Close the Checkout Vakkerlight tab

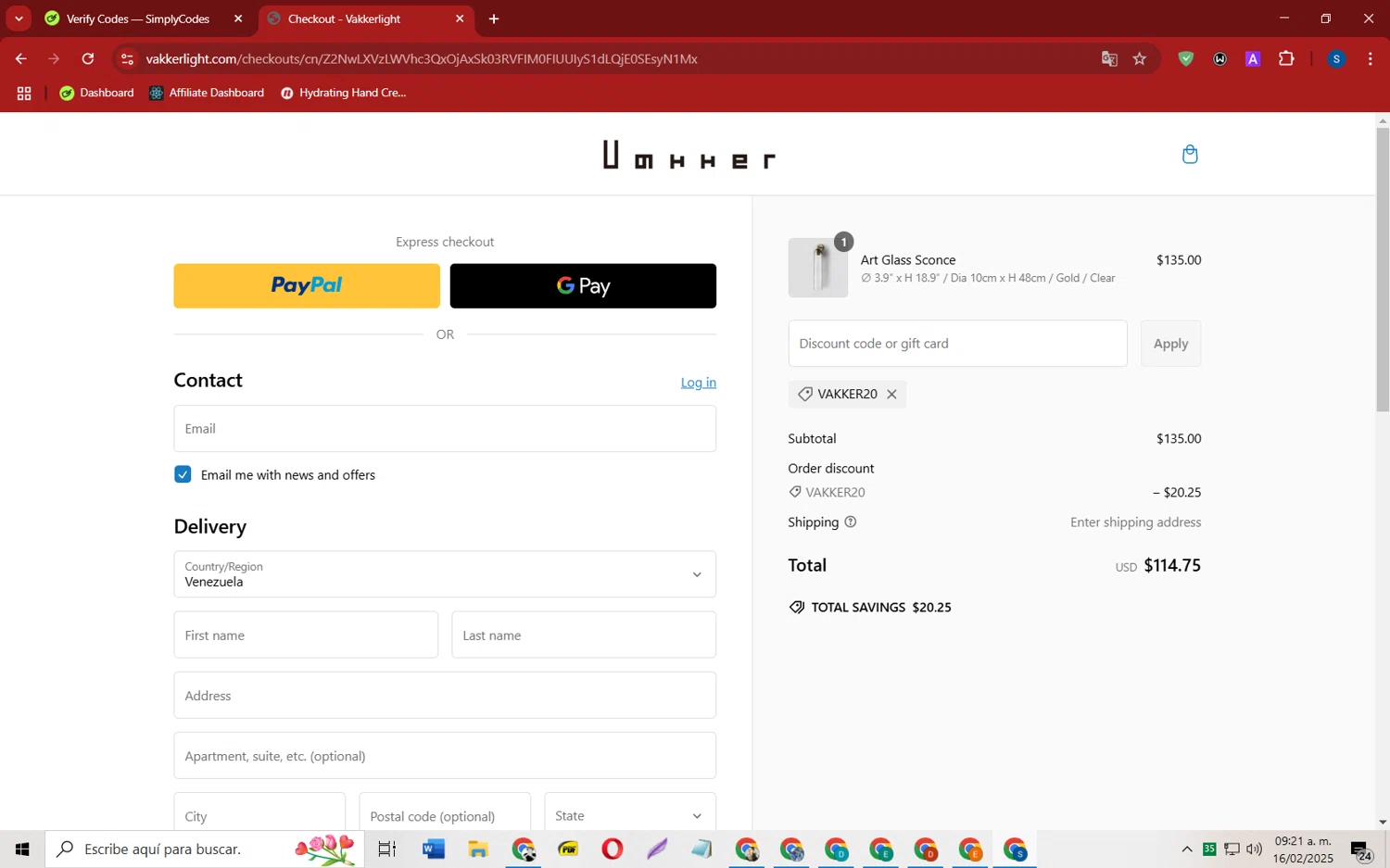coord(460,19)
